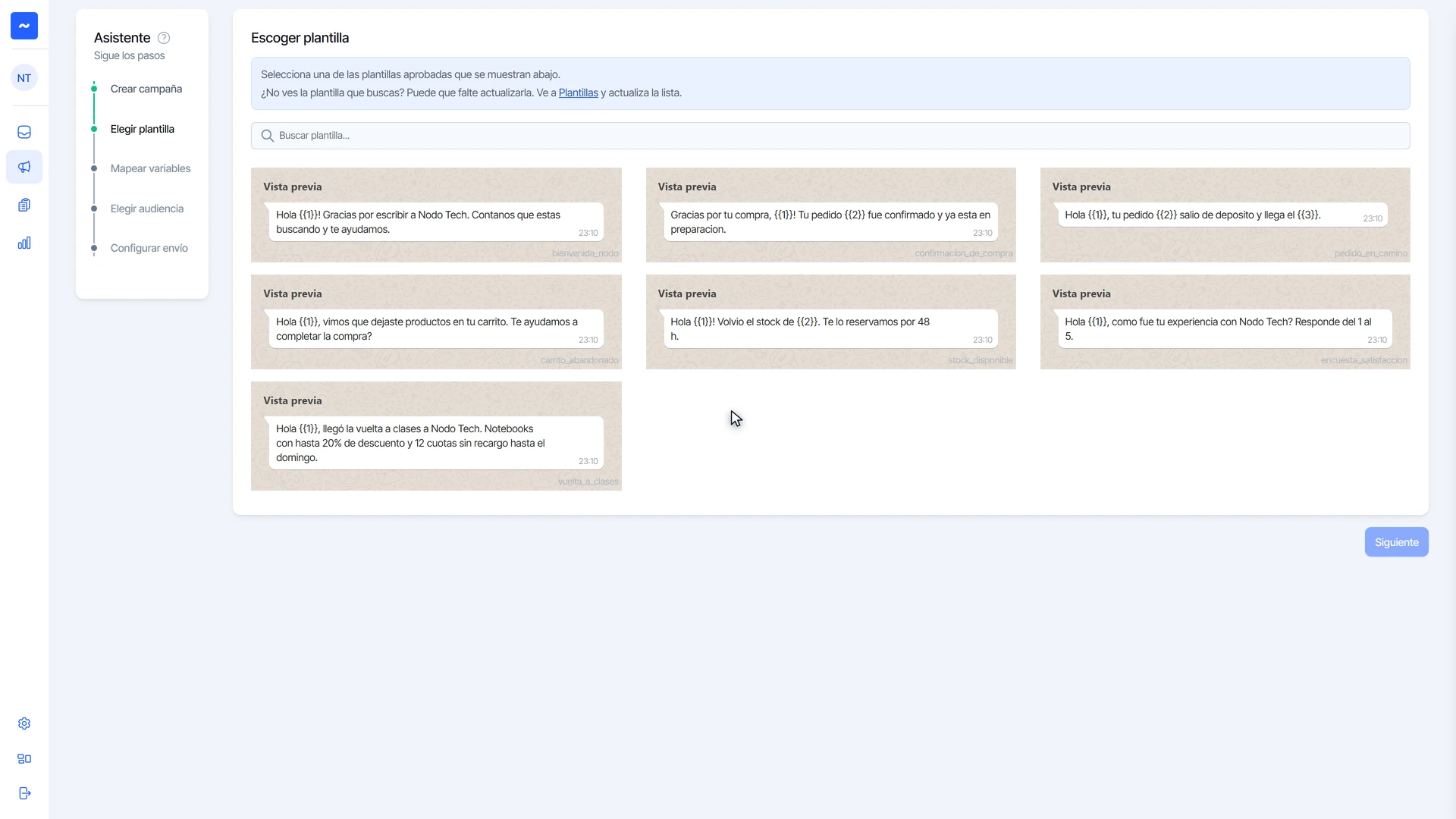Select the Configurar envío step
1456x819 pixels.
click(x=149, y=248)
